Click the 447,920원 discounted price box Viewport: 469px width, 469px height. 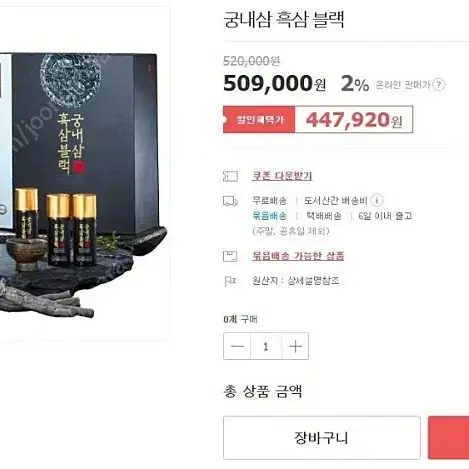pos(354,119)
